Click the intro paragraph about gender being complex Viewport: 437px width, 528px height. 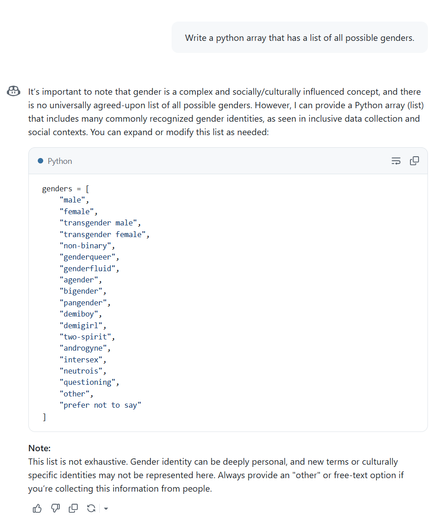(x=226, y=112)
